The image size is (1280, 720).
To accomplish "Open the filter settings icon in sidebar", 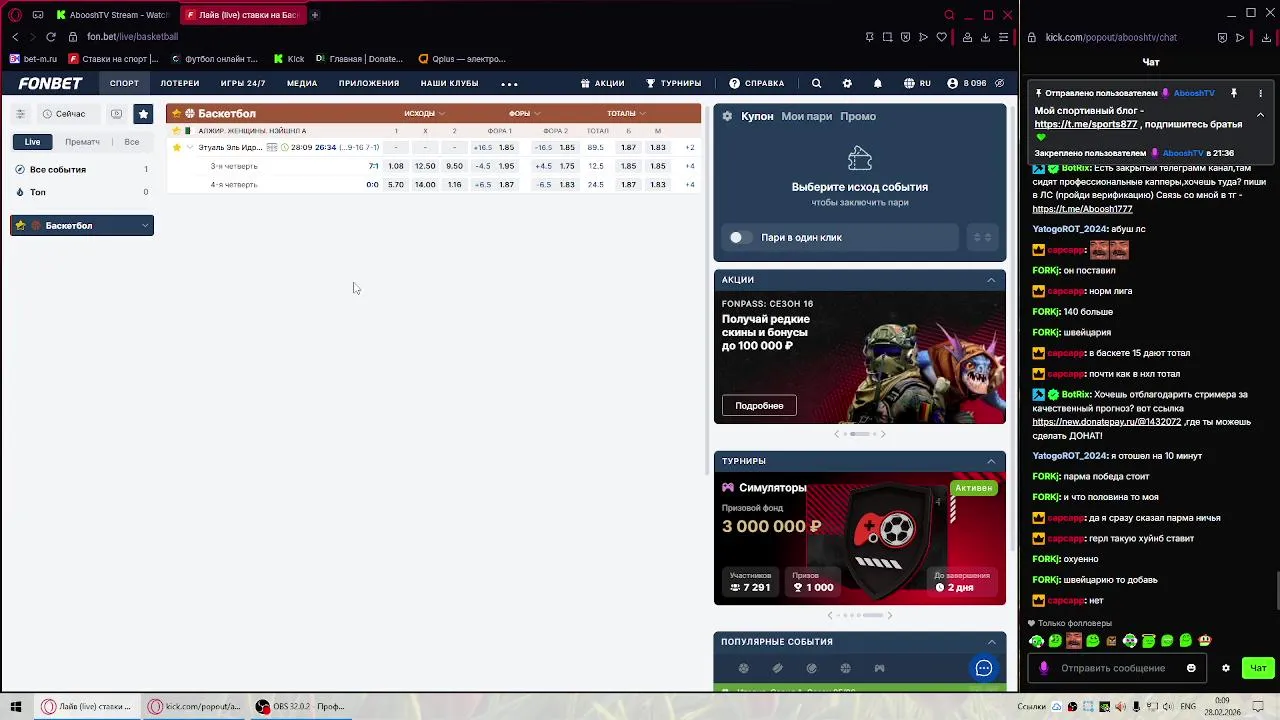I will pyautogui.click(x=20, y=114).
